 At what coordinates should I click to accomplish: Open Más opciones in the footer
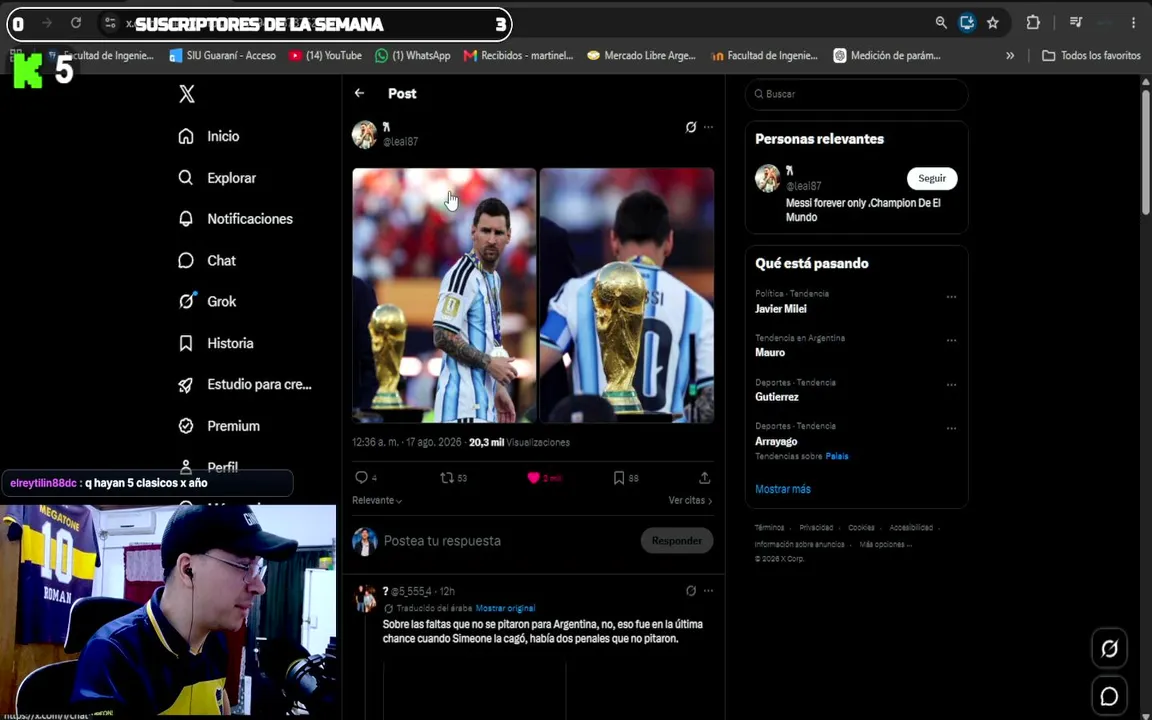pos(886,544)
